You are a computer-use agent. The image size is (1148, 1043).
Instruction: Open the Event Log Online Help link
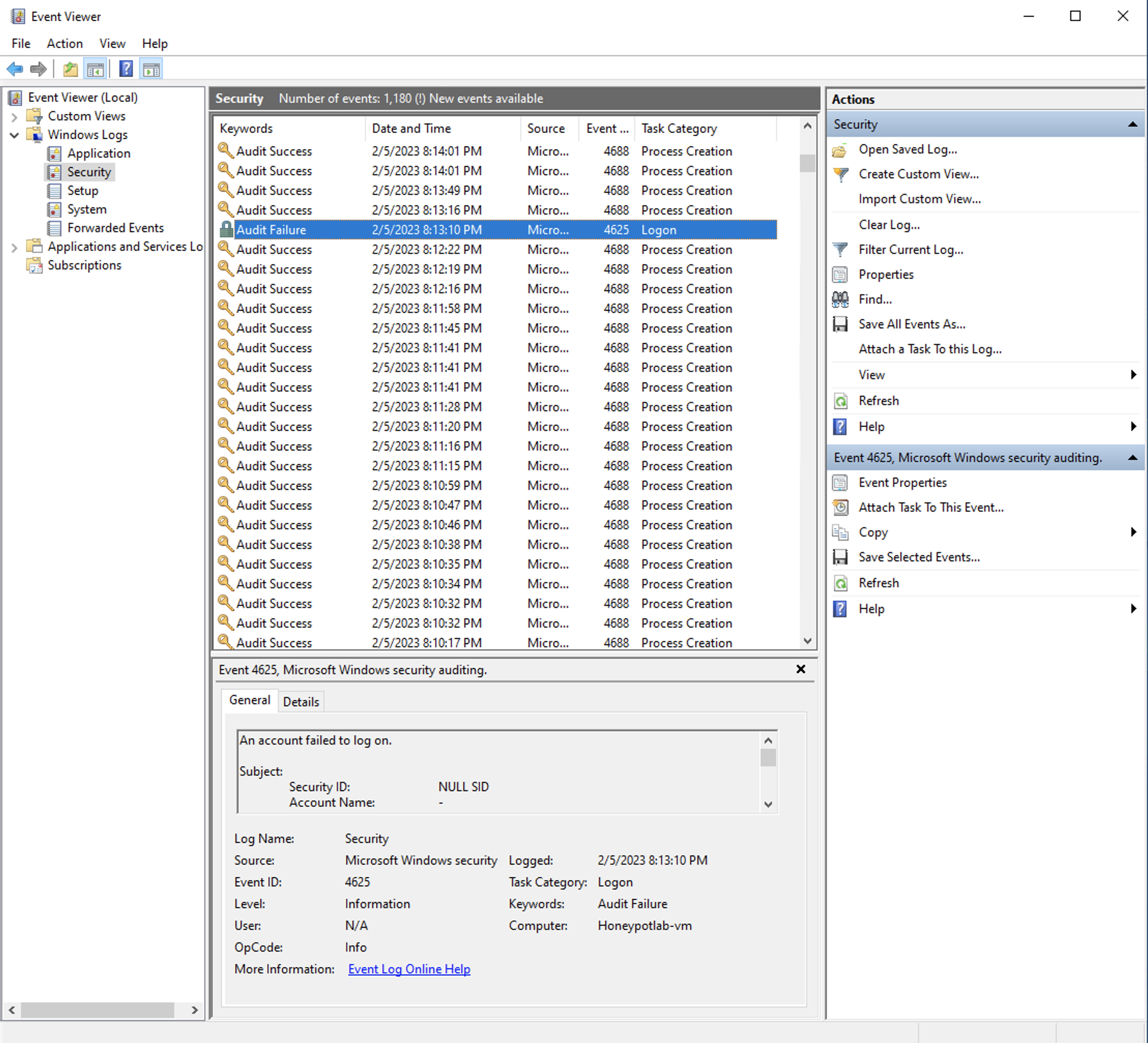(409, 969)
